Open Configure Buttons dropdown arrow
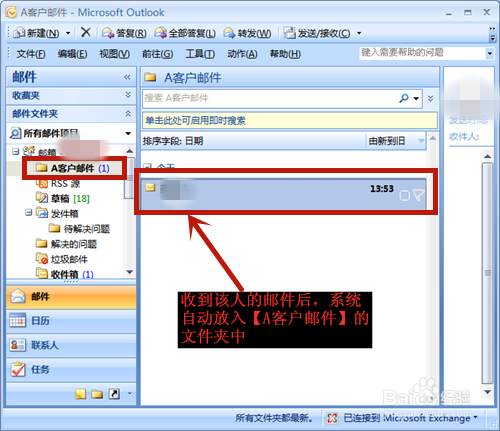 (x=130, y=394)
